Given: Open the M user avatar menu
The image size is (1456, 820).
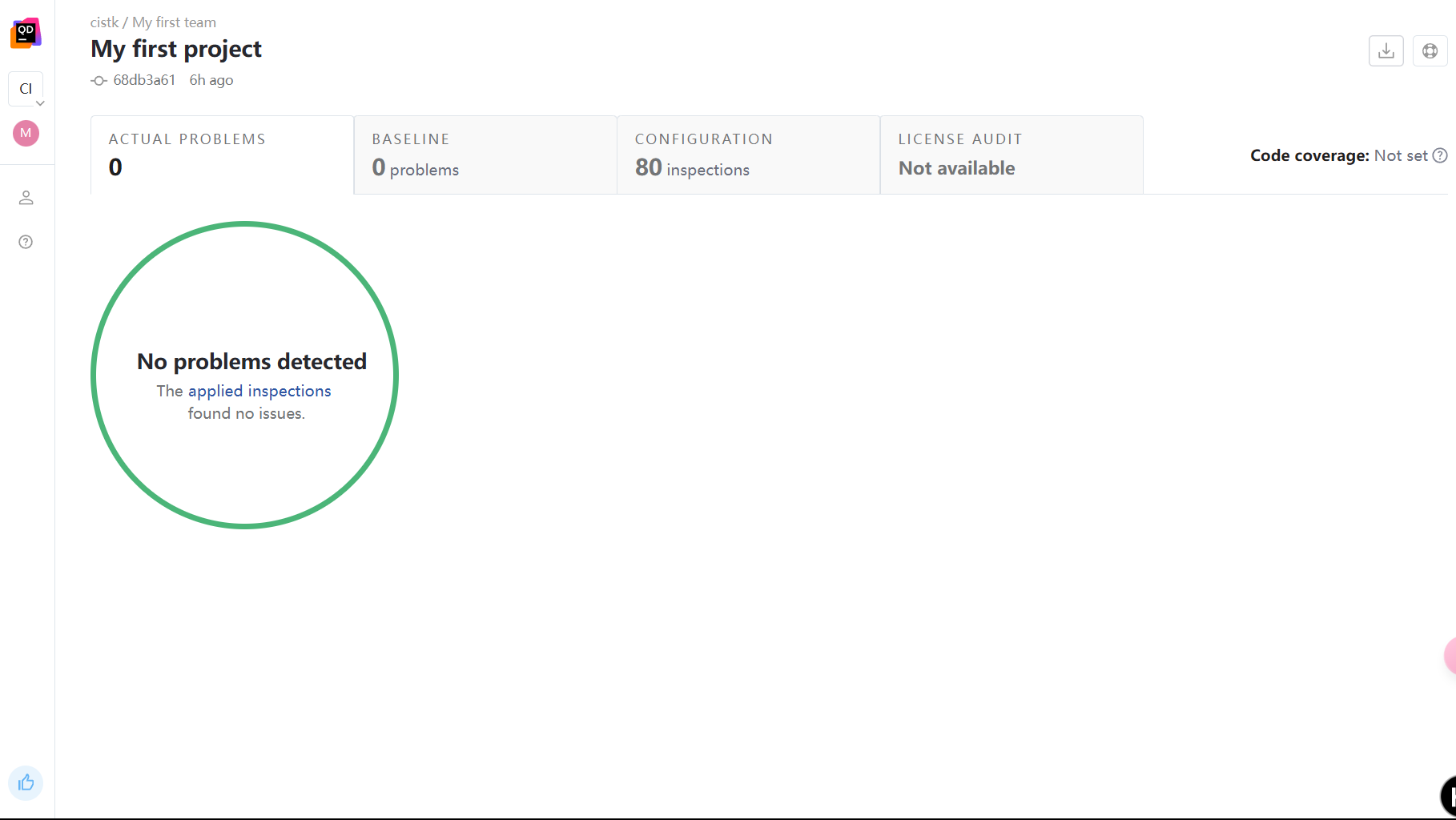Looking at the screenshot, I should pyautogui.click(x=26, y=133).
